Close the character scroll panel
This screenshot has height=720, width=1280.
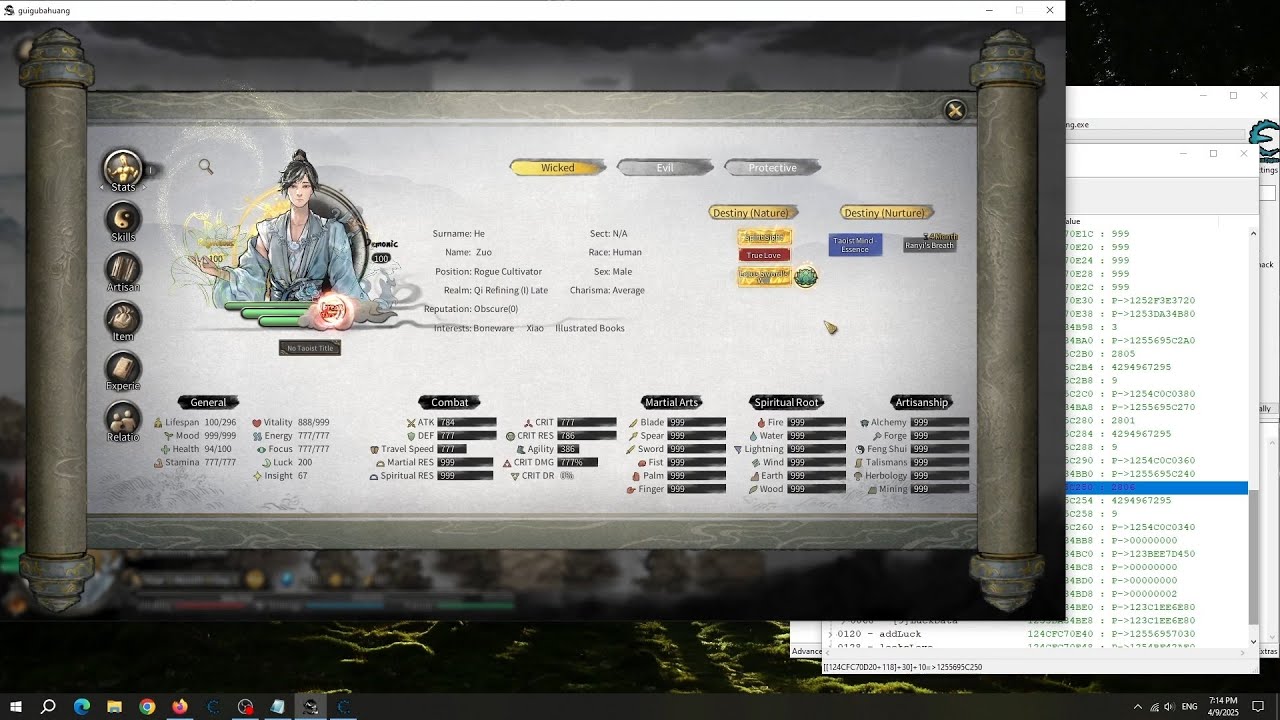tap(955, 111)
